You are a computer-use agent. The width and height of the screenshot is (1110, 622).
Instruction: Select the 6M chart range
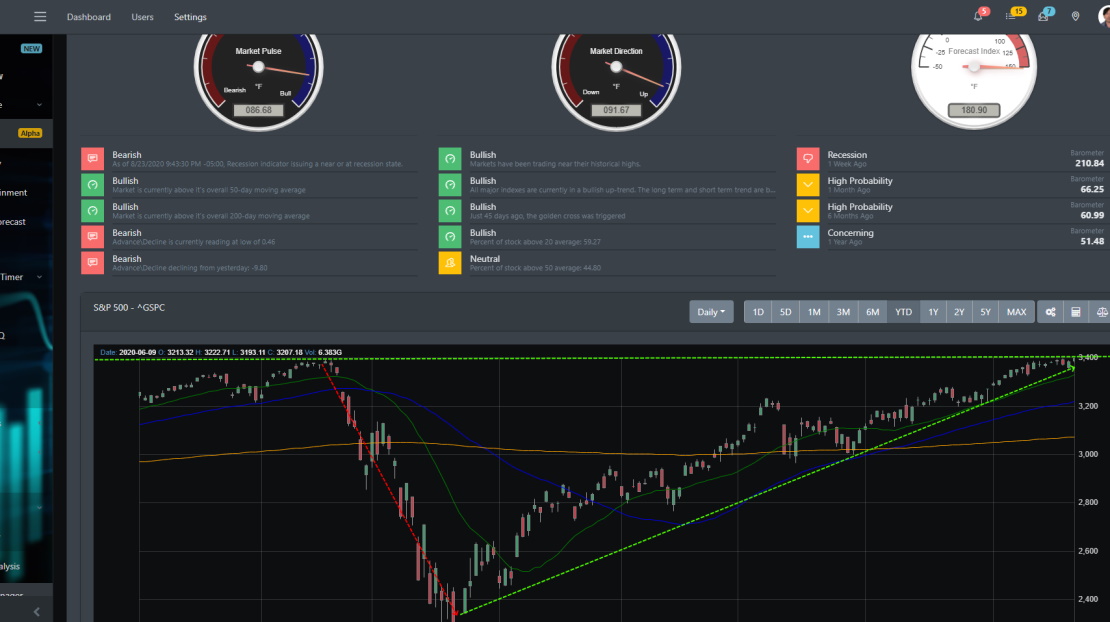pyautogui.click(x=872, y=312)
